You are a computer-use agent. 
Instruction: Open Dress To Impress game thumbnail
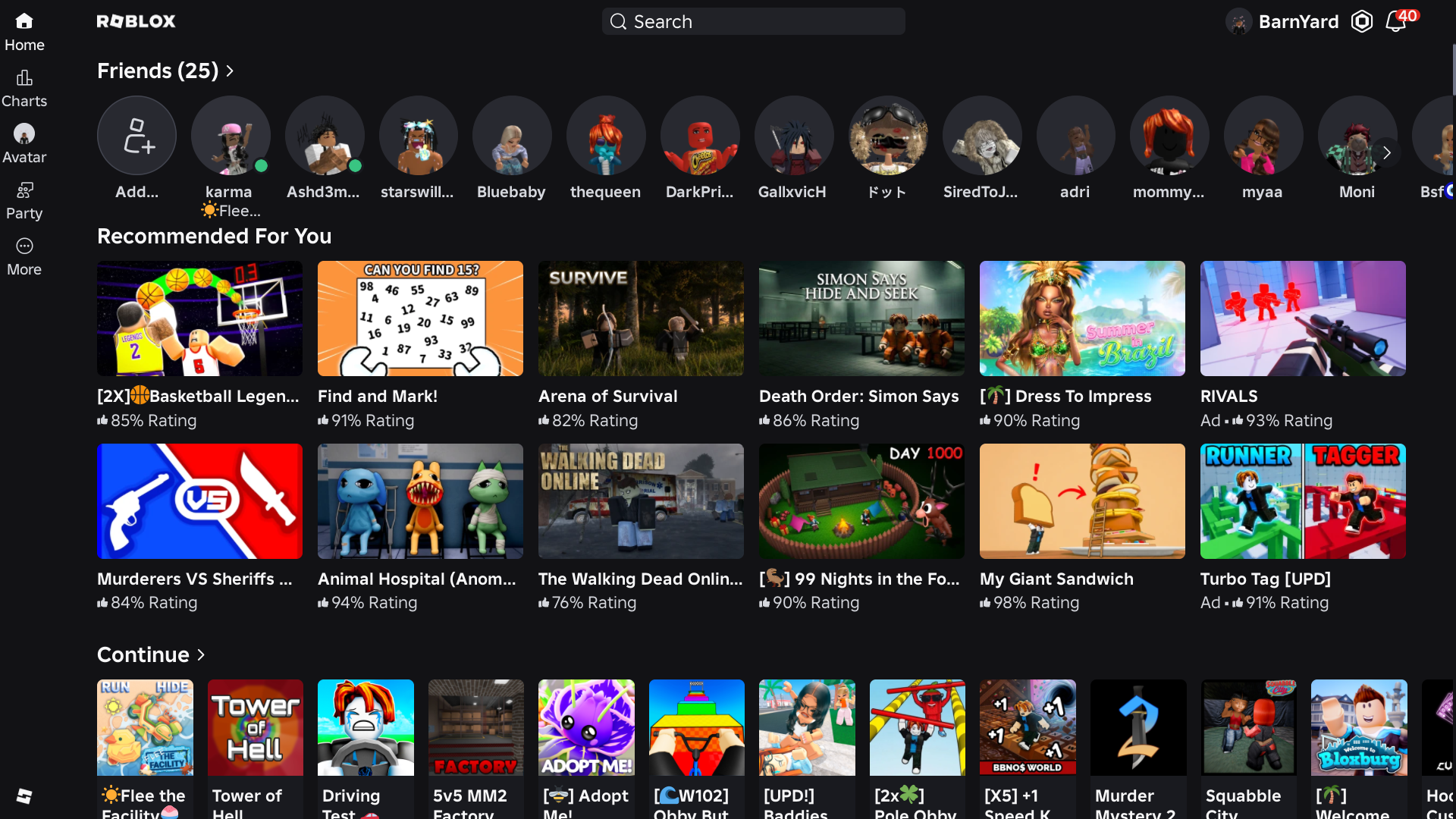pyautogui.click(x=1082, y=318)
